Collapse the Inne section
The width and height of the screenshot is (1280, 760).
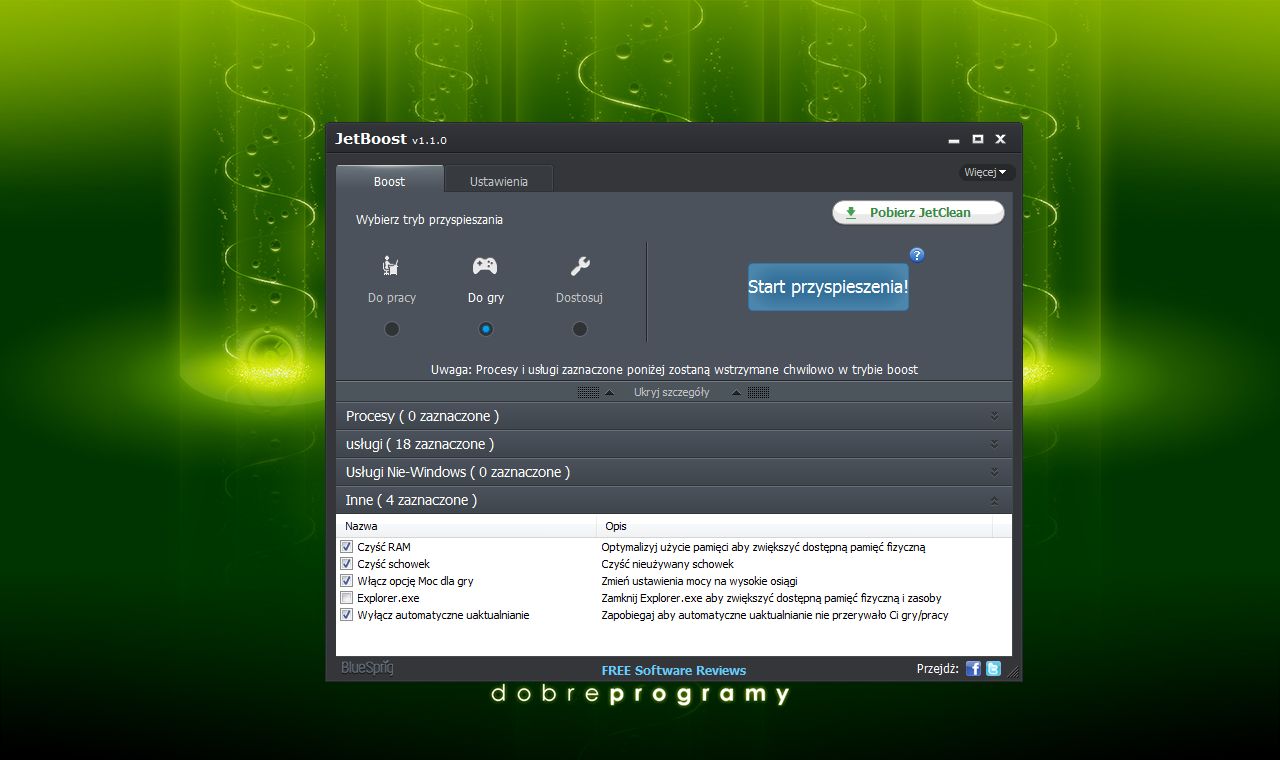pyautogui.click(x=674, y=500)
